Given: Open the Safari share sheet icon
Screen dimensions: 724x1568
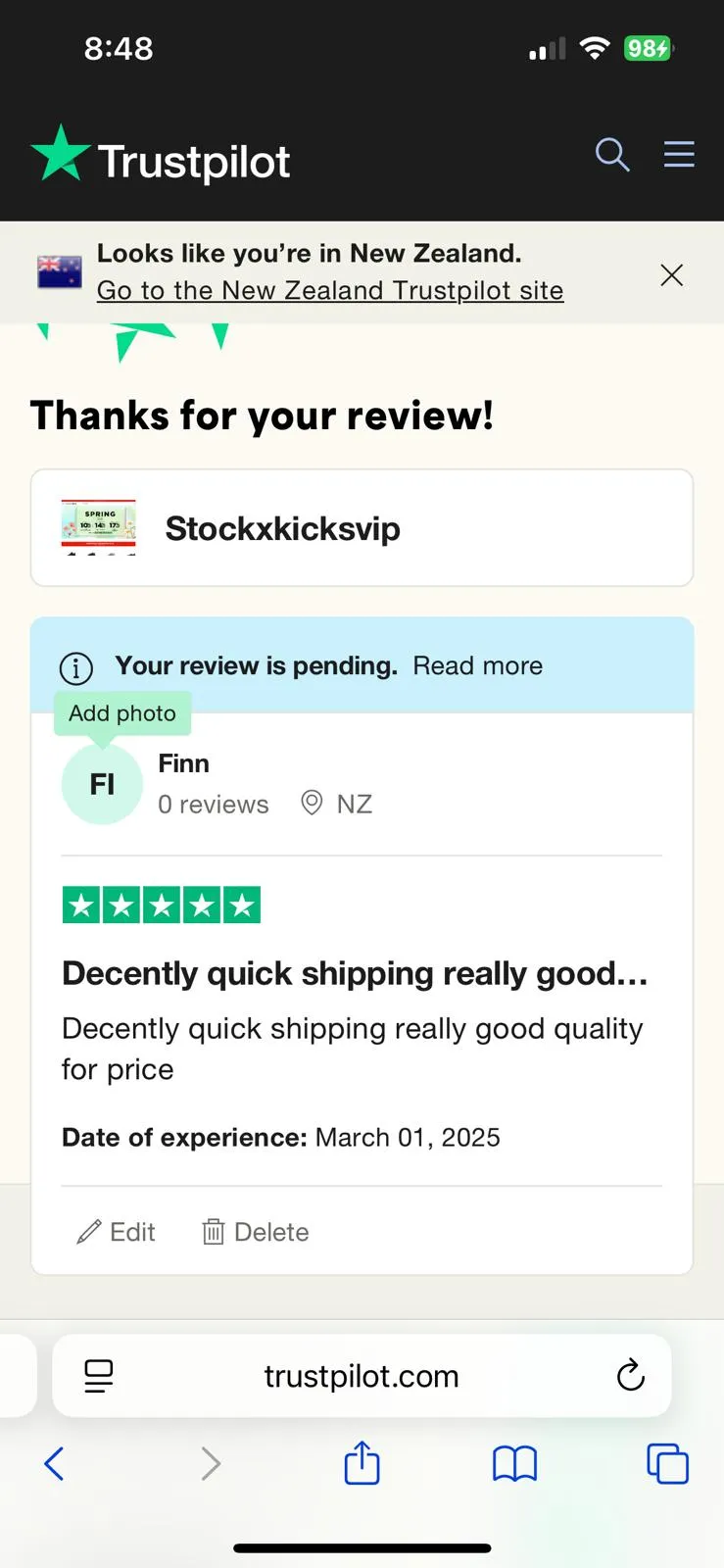Looking at the screenshot, I should [362, 1462].
